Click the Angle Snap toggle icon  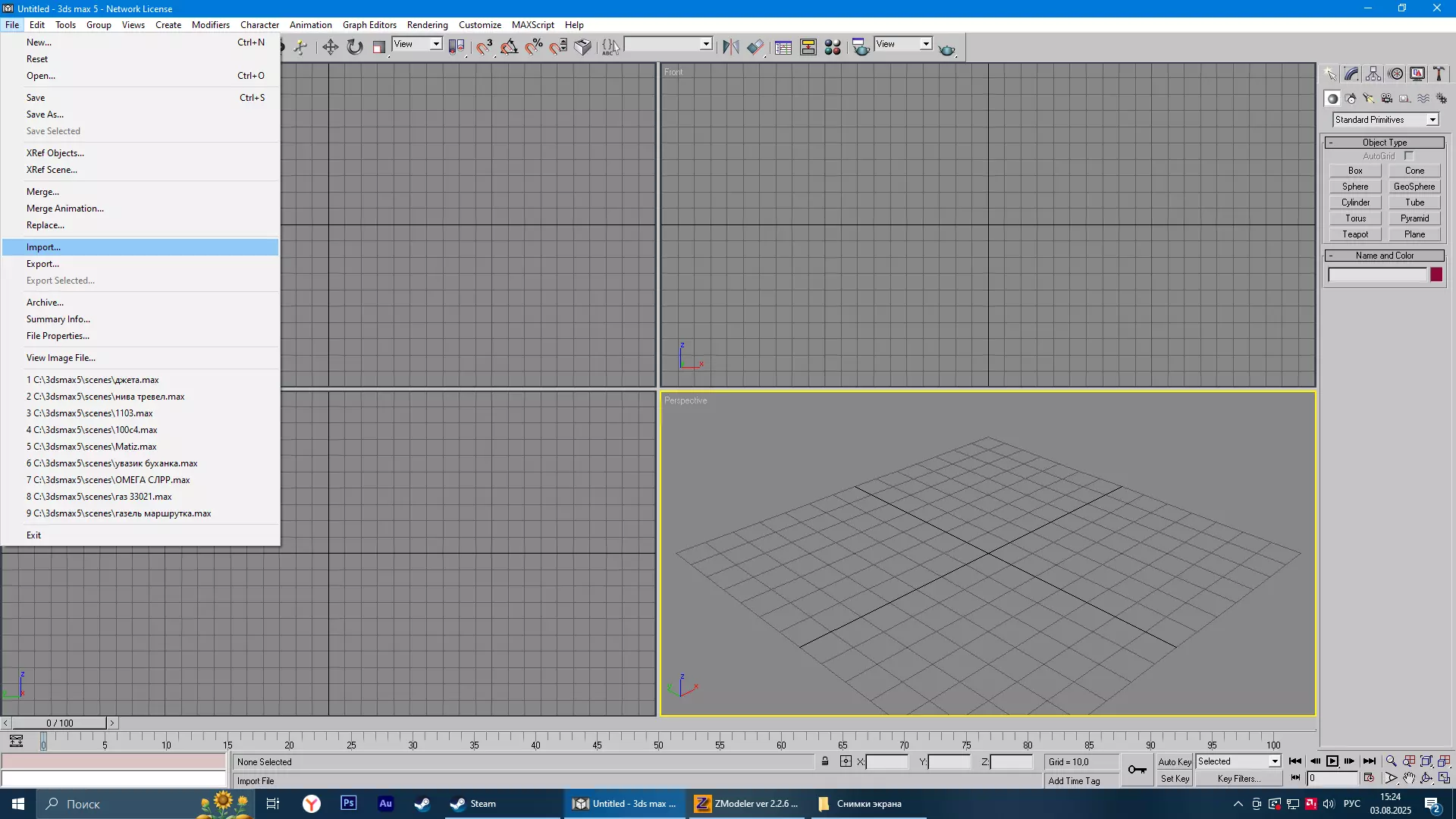point(510,48)
